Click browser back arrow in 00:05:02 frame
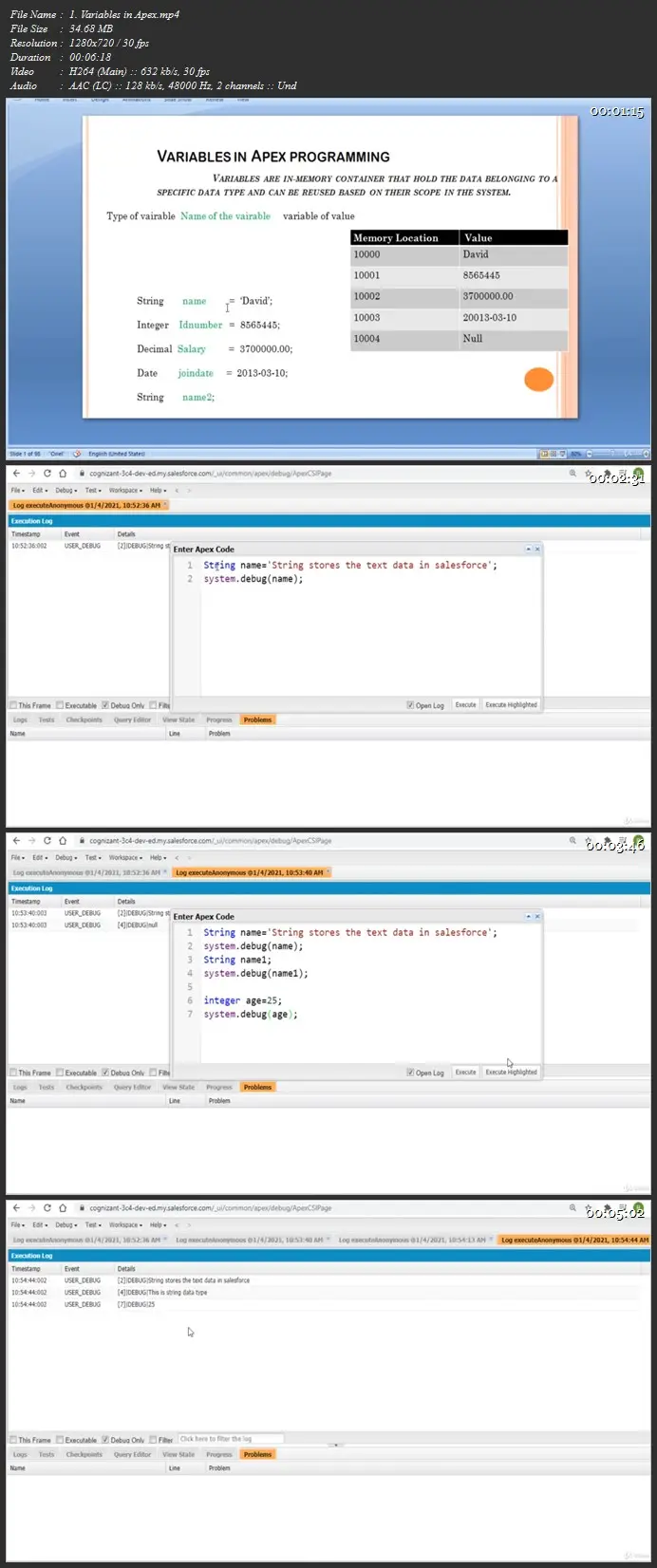Viewport: 657px width, 1568px height. (18, 1208)
